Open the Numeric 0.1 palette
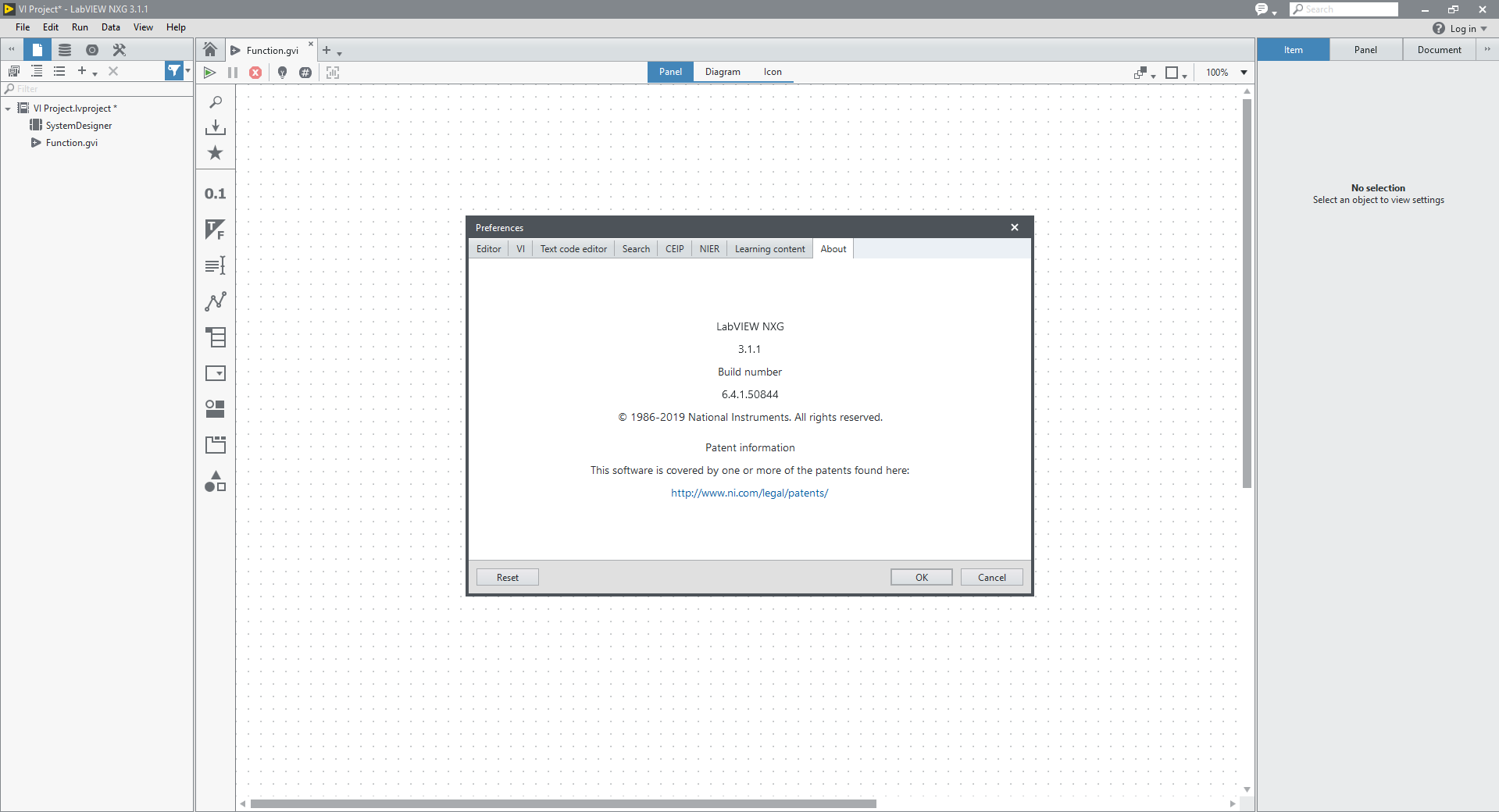Screen dimensions: 1499x812 (x=216, y=193)
